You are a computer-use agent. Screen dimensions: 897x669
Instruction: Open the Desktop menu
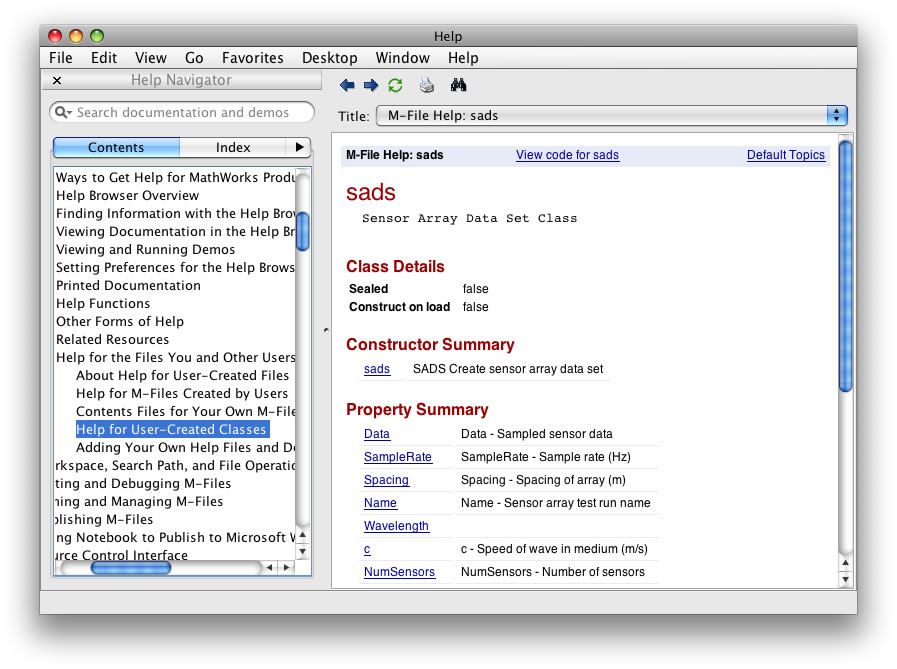[329, 58]
